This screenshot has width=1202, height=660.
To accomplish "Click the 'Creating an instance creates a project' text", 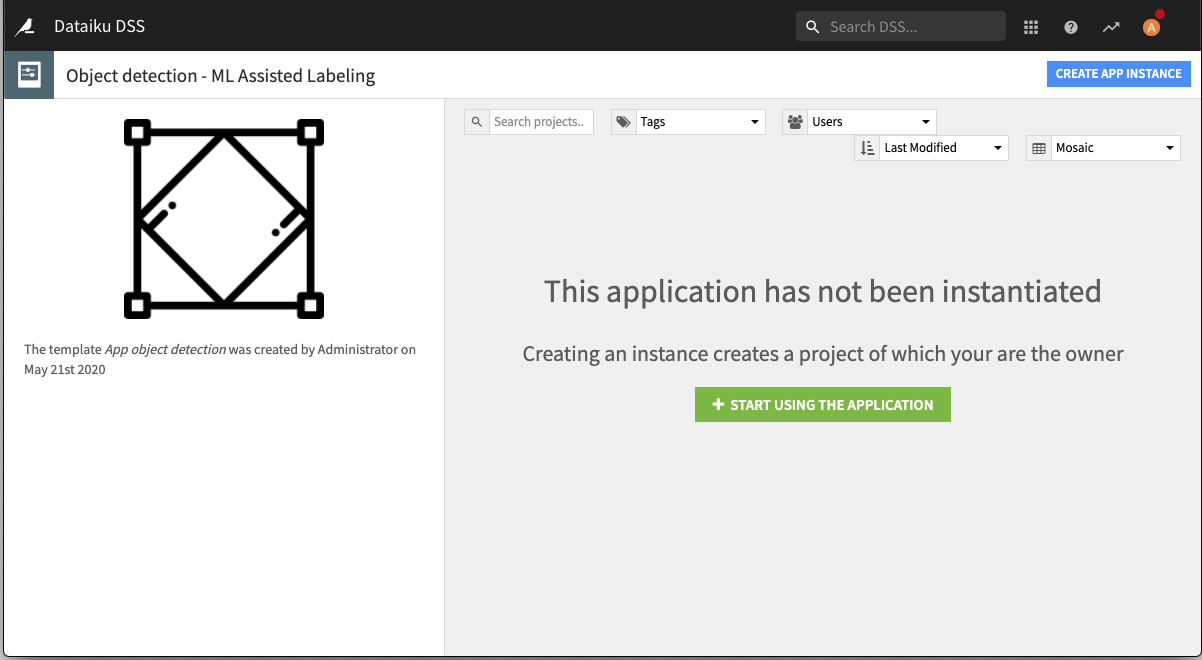I will click(823, 354).
